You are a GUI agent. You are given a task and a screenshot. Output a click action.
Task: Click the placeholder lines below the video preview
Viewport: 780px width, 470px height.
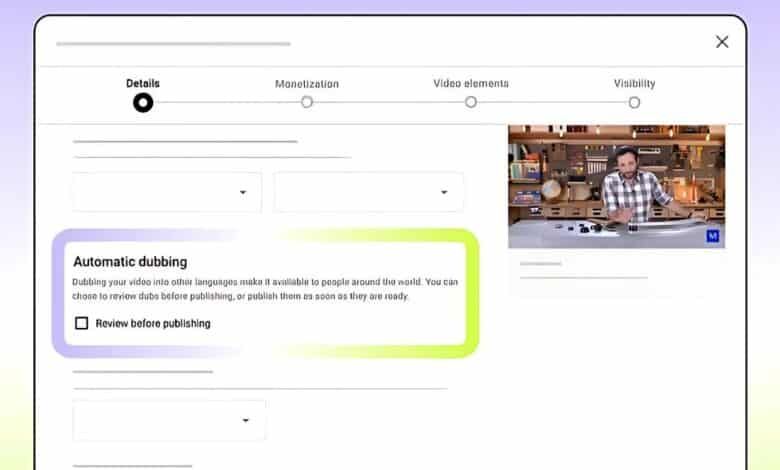pyautogui.click(x=583, y=271)
